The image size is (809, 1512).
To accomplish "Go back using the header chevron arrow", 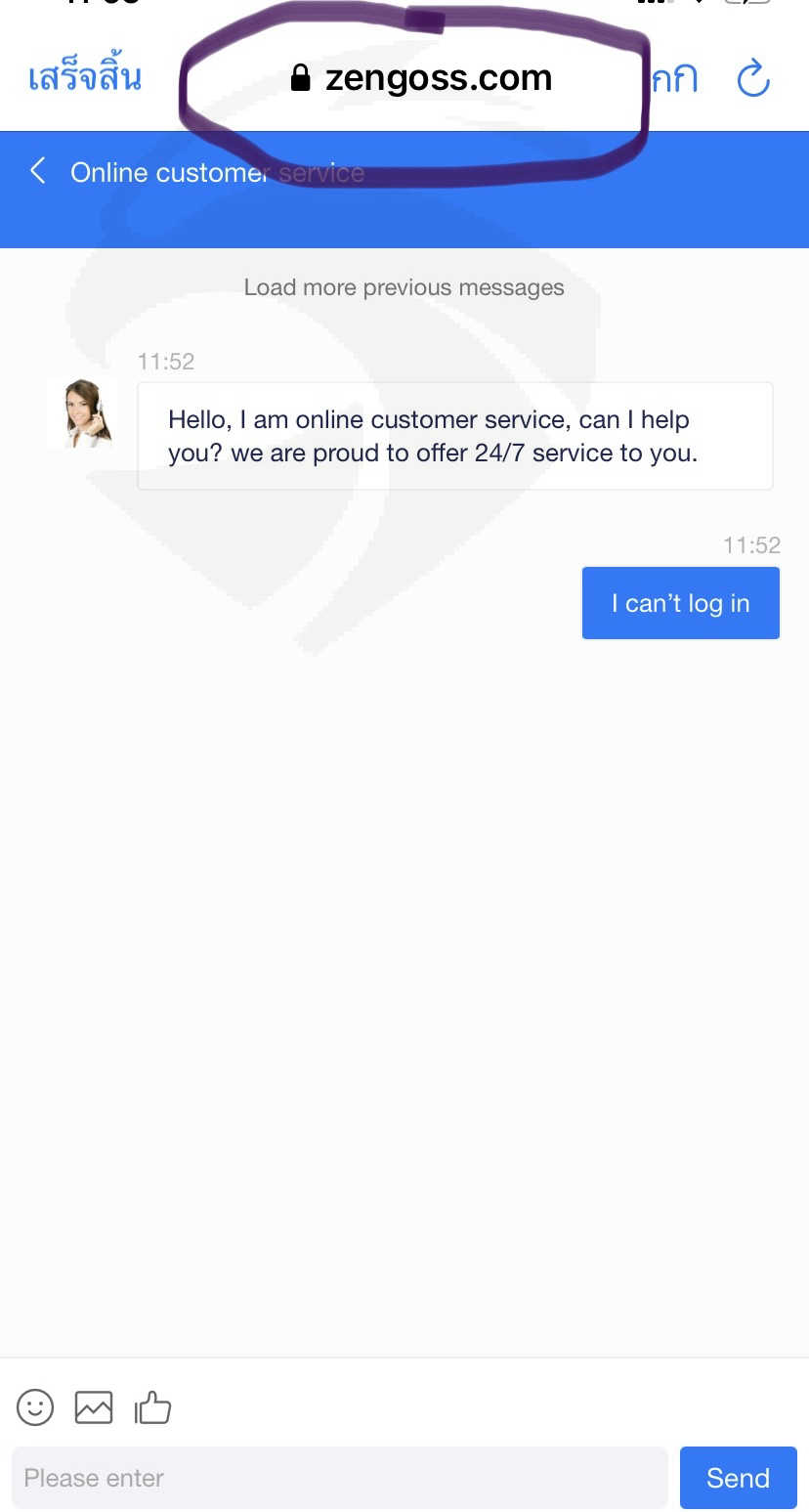I will pyautogui.click(x=37, y=172).
